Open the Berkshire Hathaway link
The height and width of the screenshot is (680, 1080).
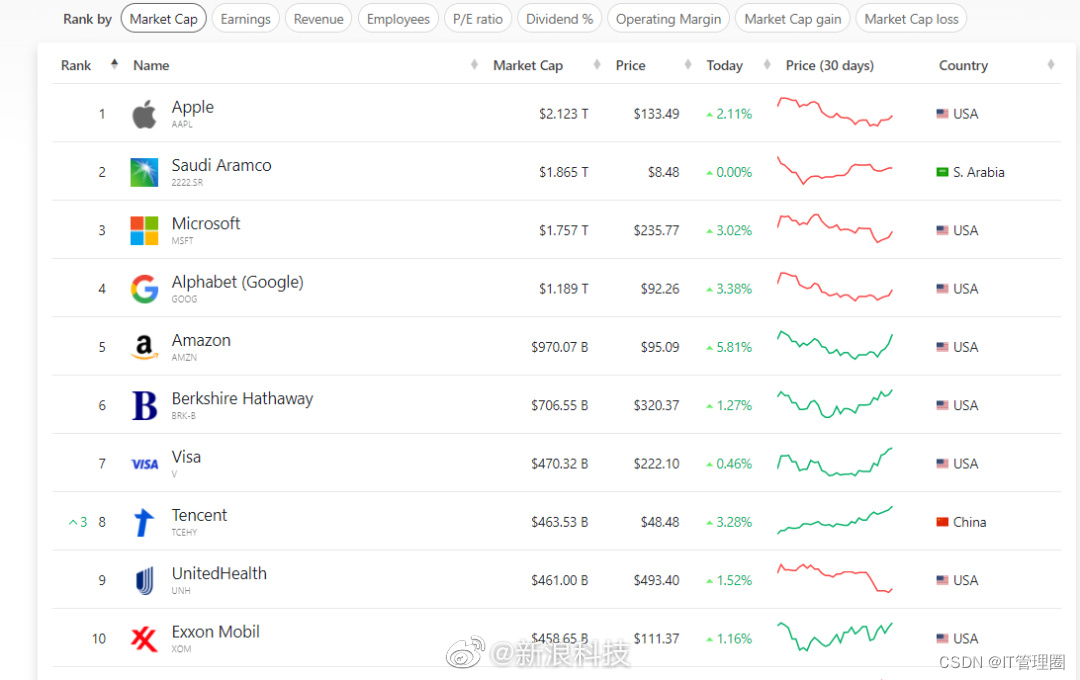tap(242, 399)
